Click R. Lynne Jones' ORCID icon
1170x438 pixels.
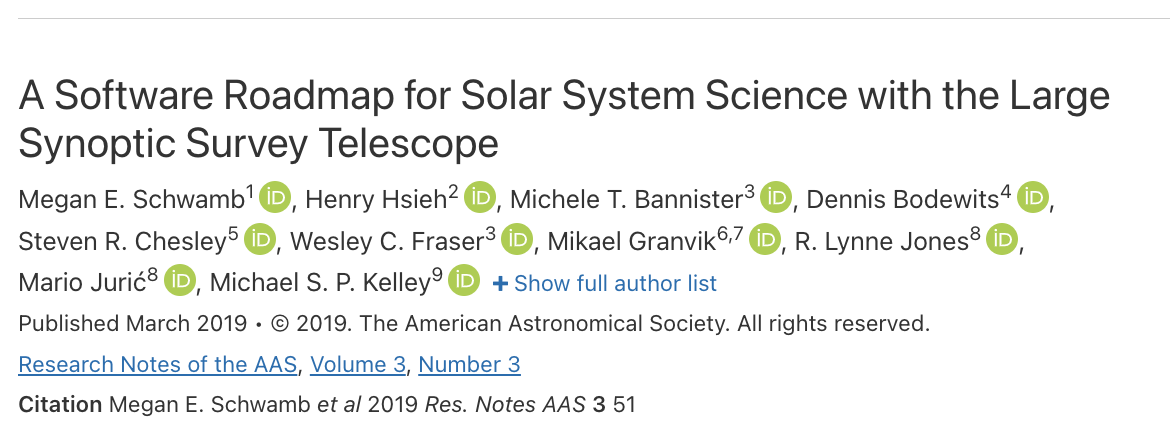(x=1001, y=240)
